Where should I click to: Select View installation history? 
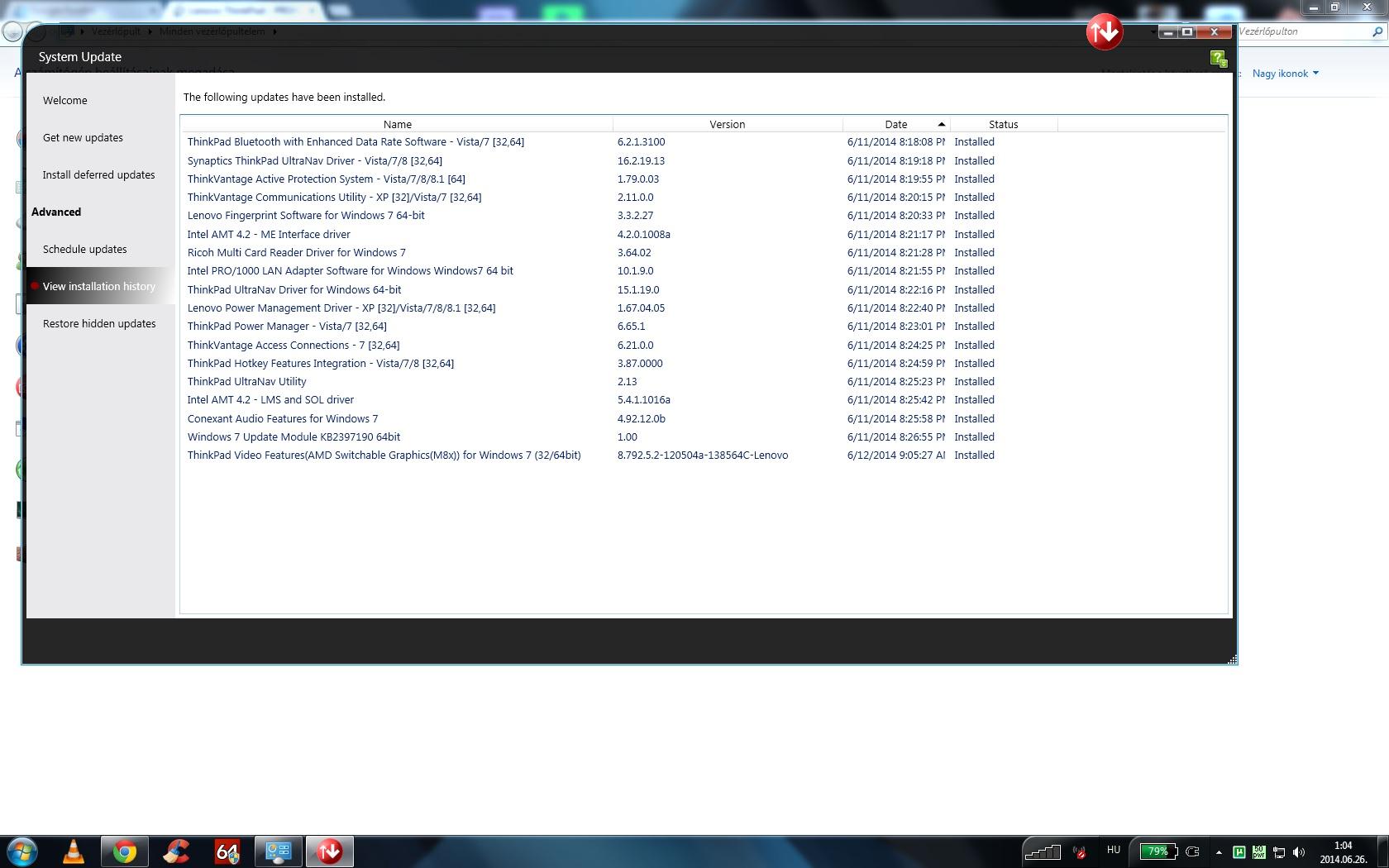coord(98,286)
